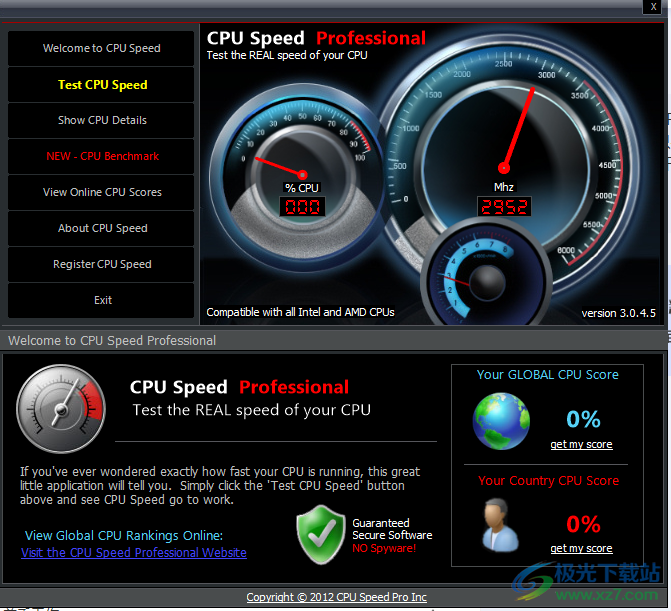Click 'Welcome to CPU Speed Professional' header bar
671x611 pixels.
(333, 341)
